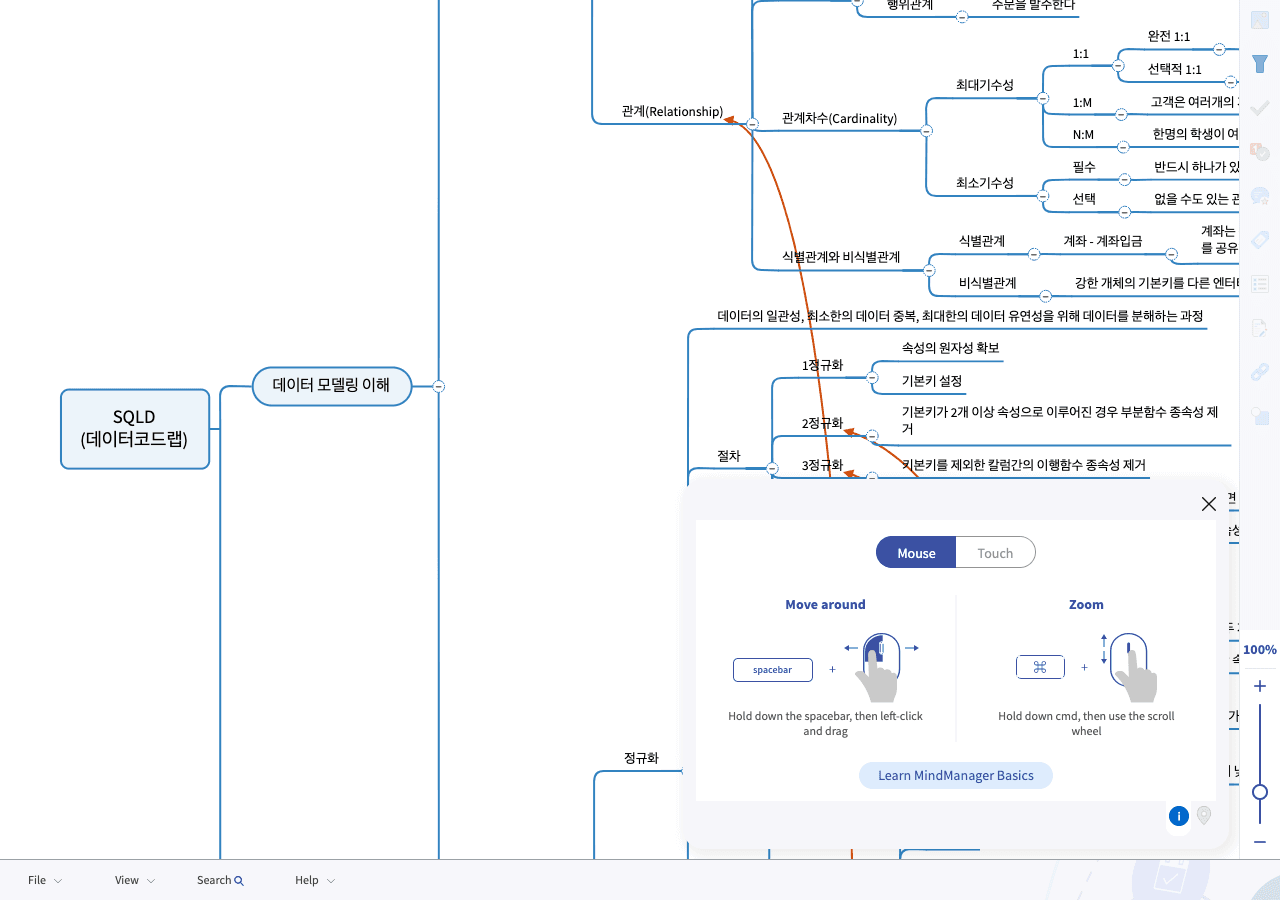Select the Hyperlinks panel icon
Image resolution: width=1280 pixels, height=900 pixels.
1259,371
